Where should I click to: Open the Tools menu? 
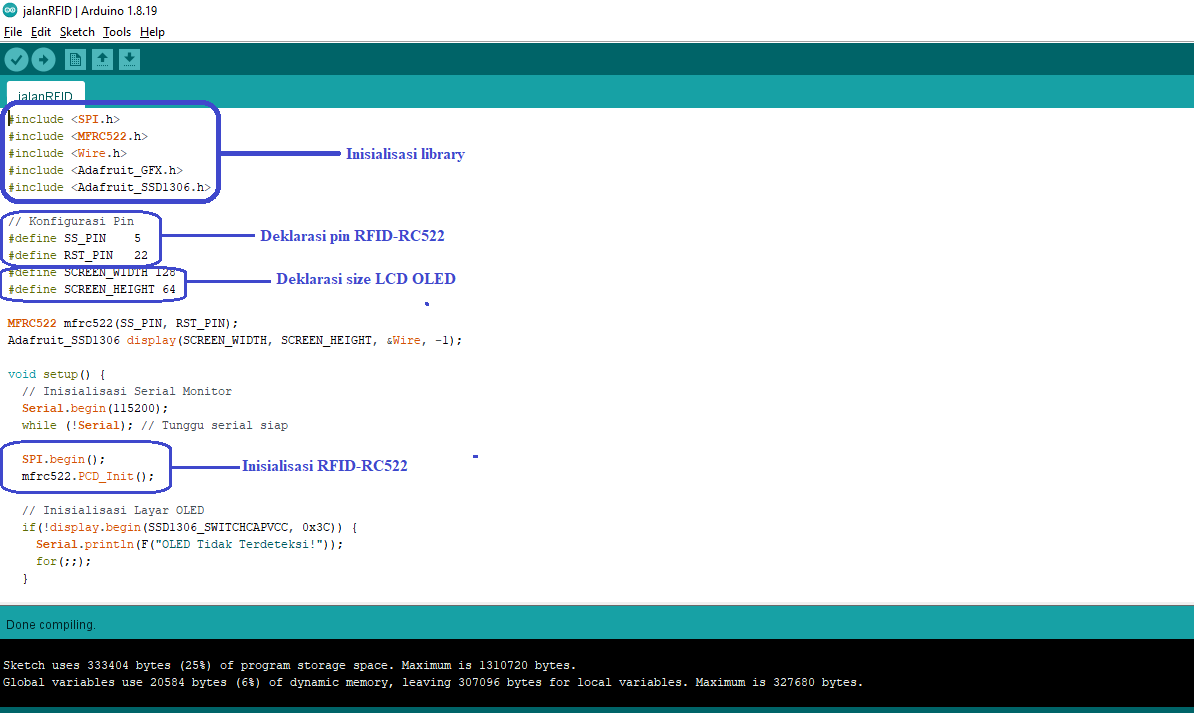[x=117, y=32]
